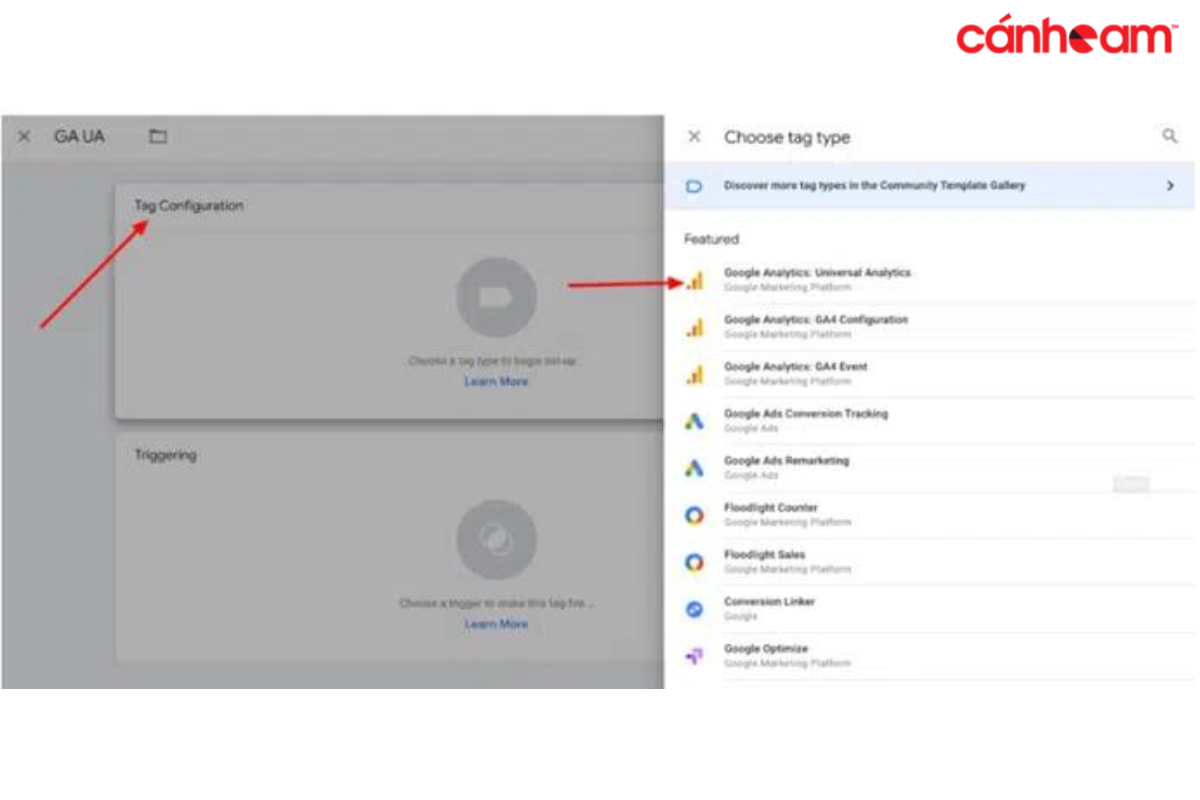1200x800 pixels.
Task: Close the GA UA tag editor
Action: (24, 137)
